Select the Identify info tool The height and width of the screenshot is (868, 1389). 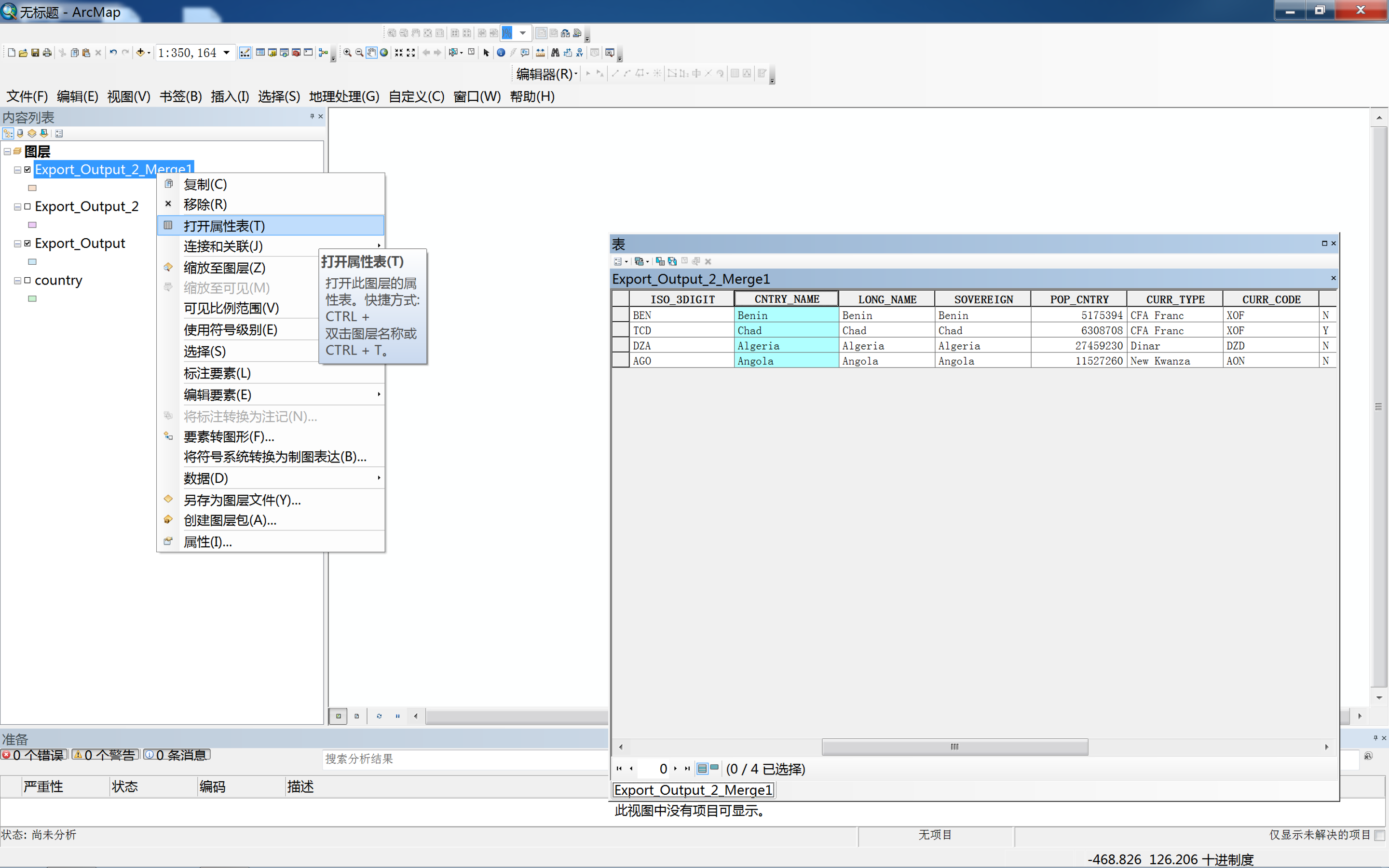pos(501,53)
